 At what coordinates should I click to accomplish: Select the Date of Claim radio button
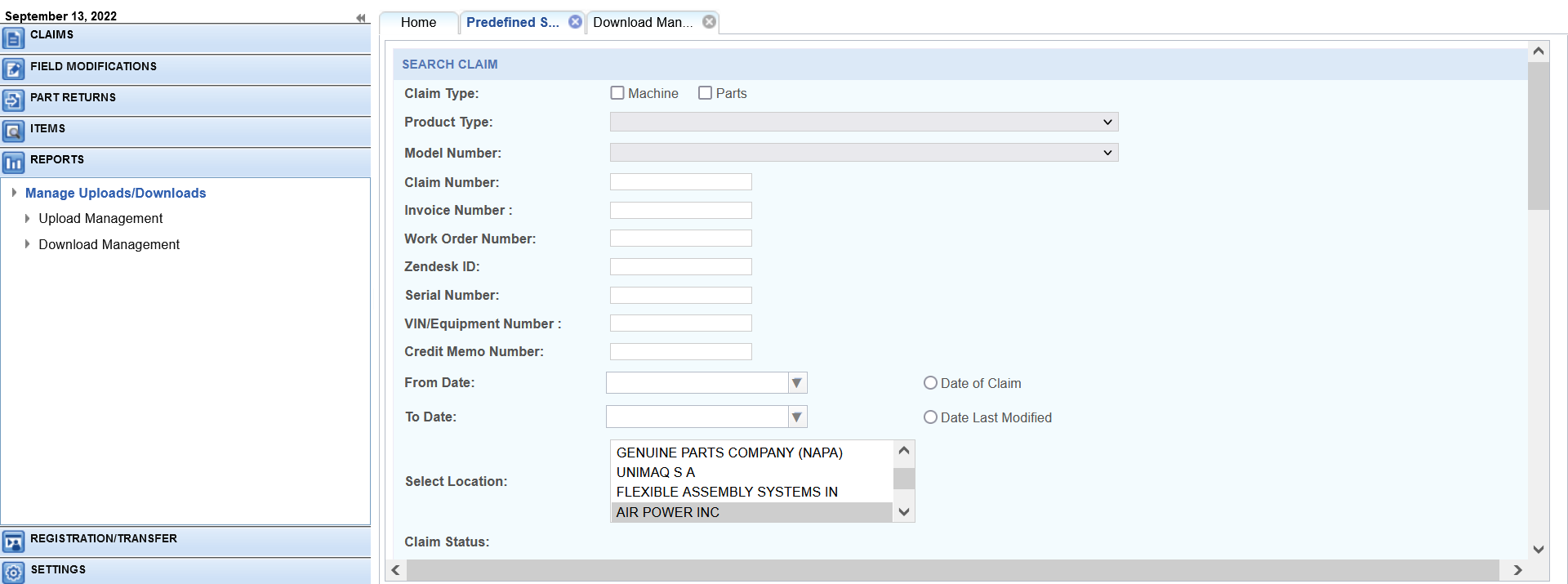point(930,383)
